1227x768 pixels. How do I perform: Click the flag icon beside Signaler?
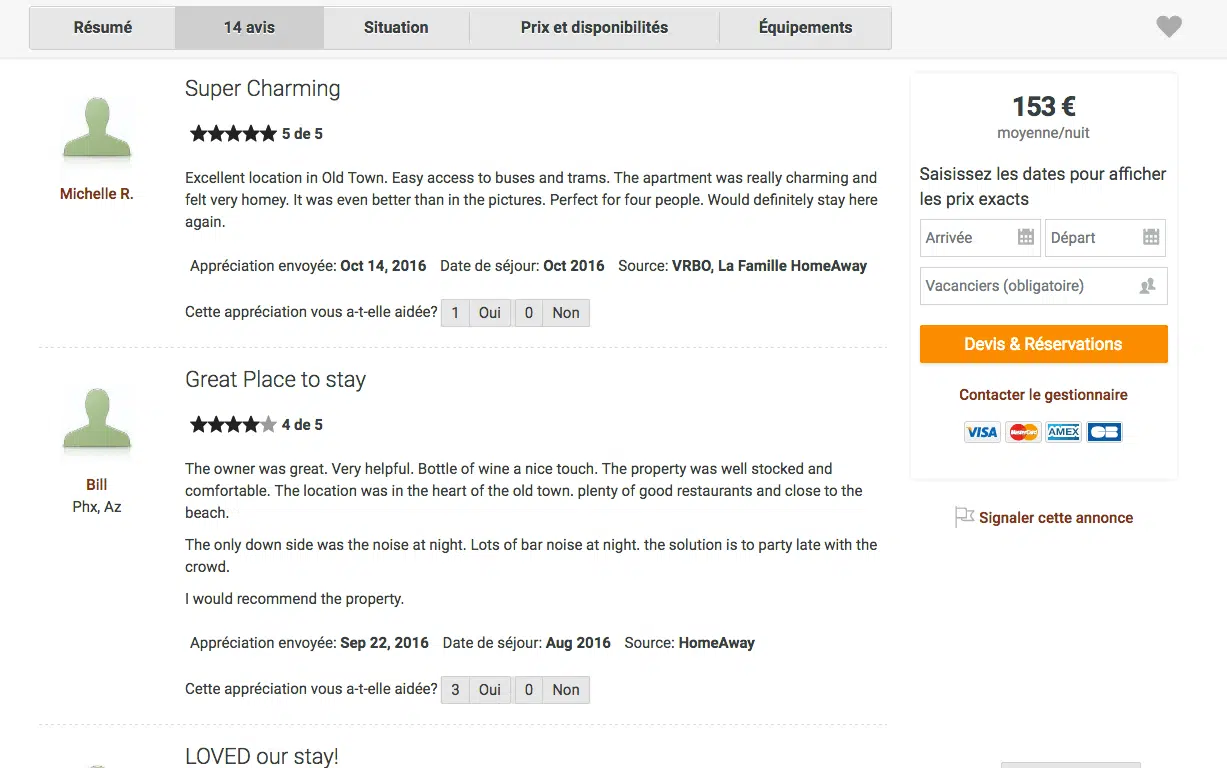(964, 518)
